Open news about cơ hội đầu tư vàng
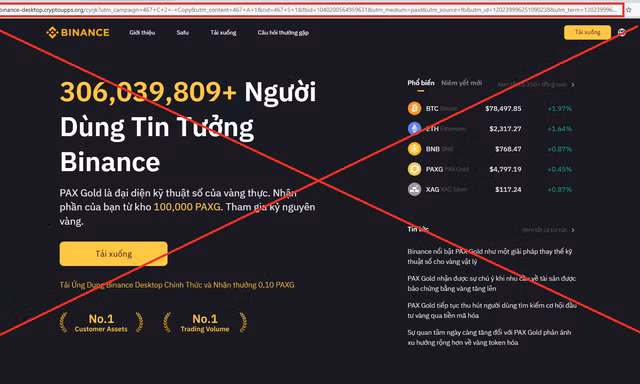The width and height of the screenshot is (640, 384). click(x=492, y=310)
